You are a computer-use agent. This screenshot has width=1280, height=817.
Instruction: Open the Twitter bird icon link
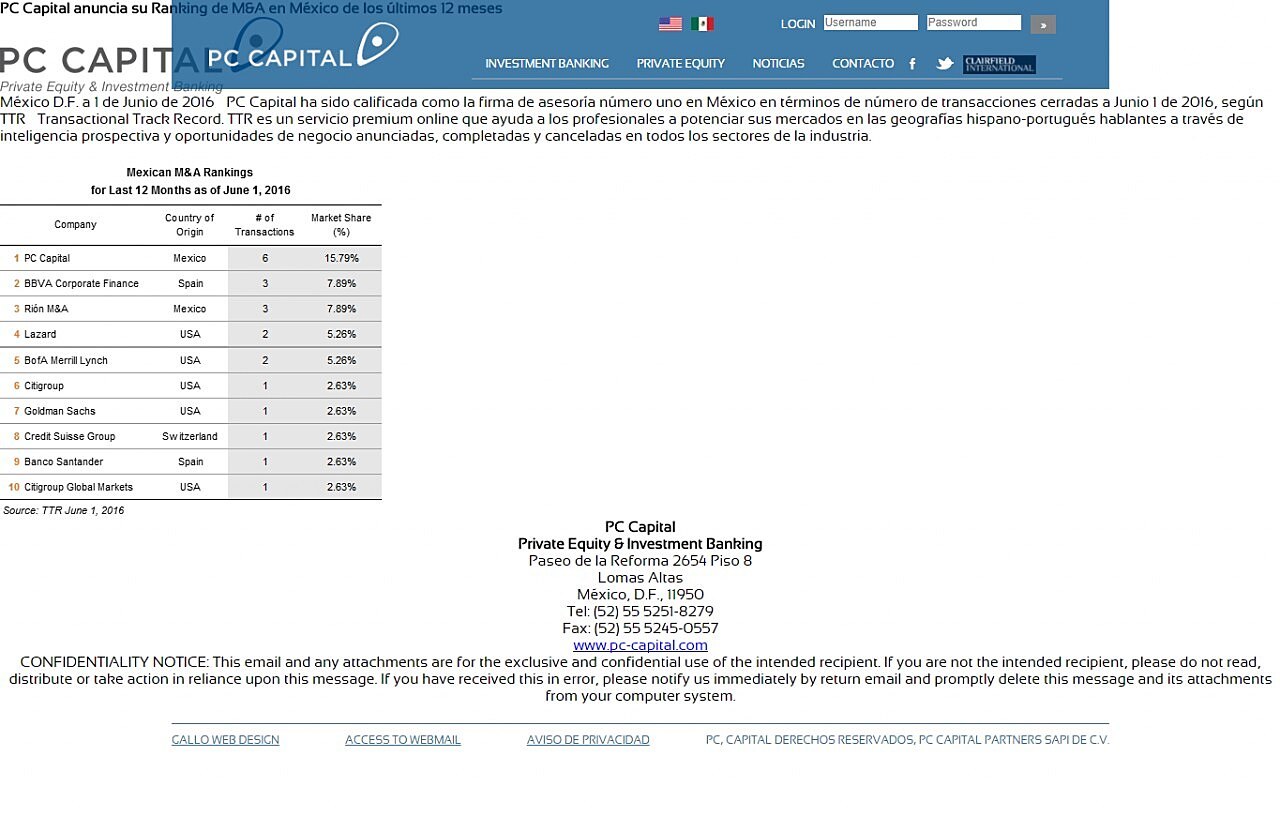point(944,64)
